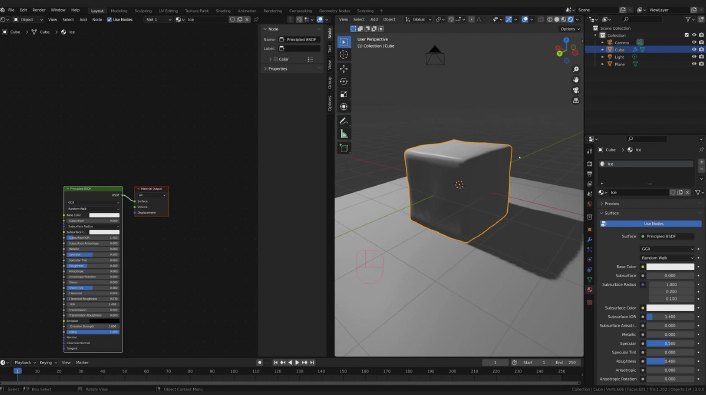The width and height of the screenshot is (706, 395).
Task: Hide the Light object in outliner
Action: pos(694,57)
